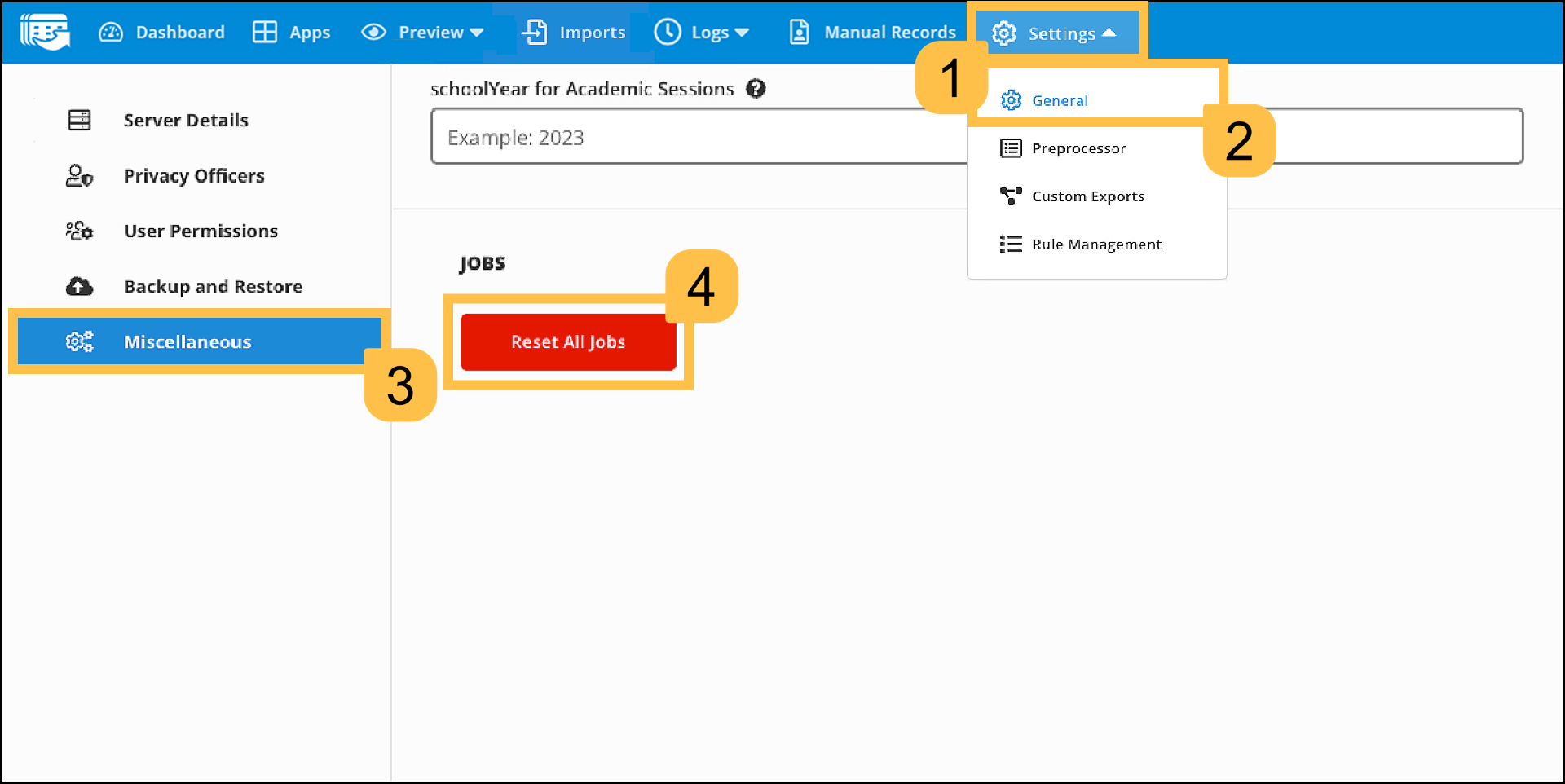Image resolution: width=1565 pixels, height=784 pixels.
Task: Click the Dashboard gauge icon
Action: [x=111, y=33]
